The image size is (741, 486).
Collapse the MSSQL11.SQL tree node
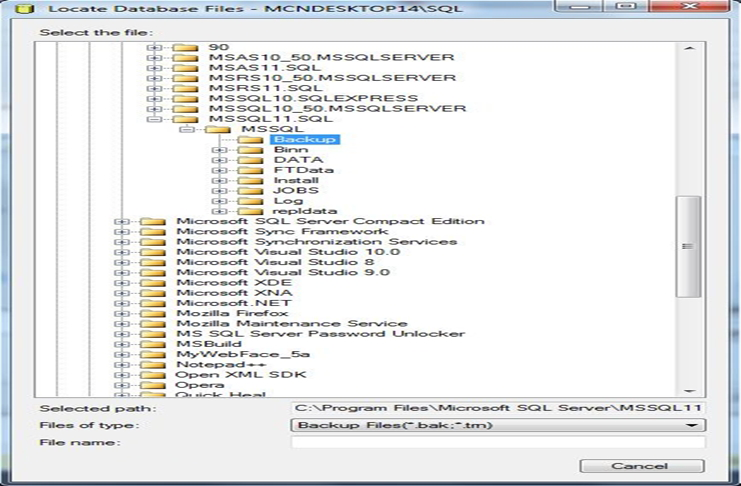152,119
